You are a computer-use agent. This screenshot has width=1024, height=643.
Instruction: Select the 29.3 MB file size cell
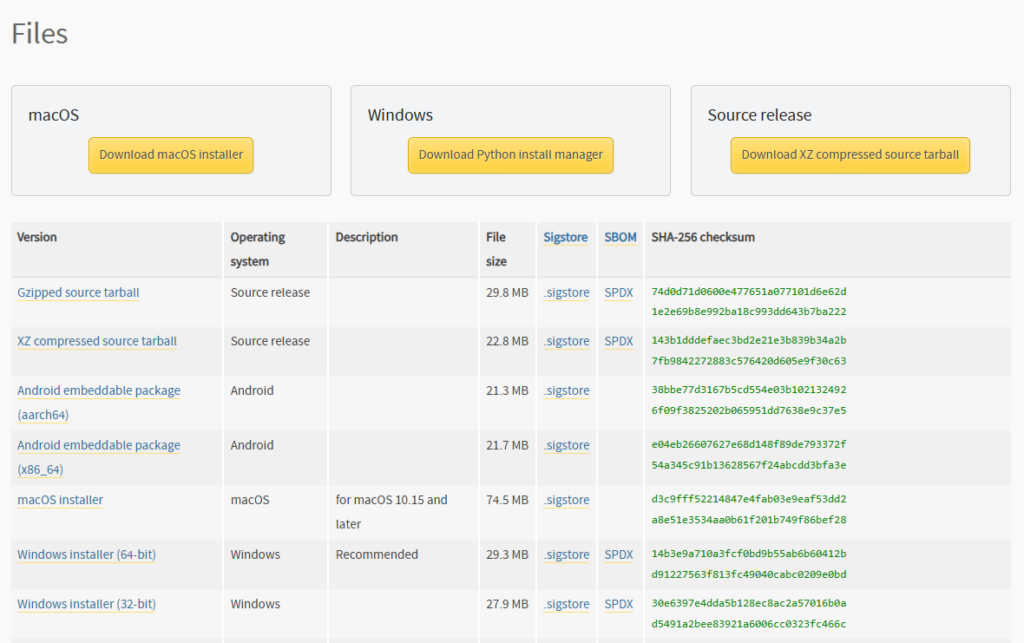(x=507, y=555)
